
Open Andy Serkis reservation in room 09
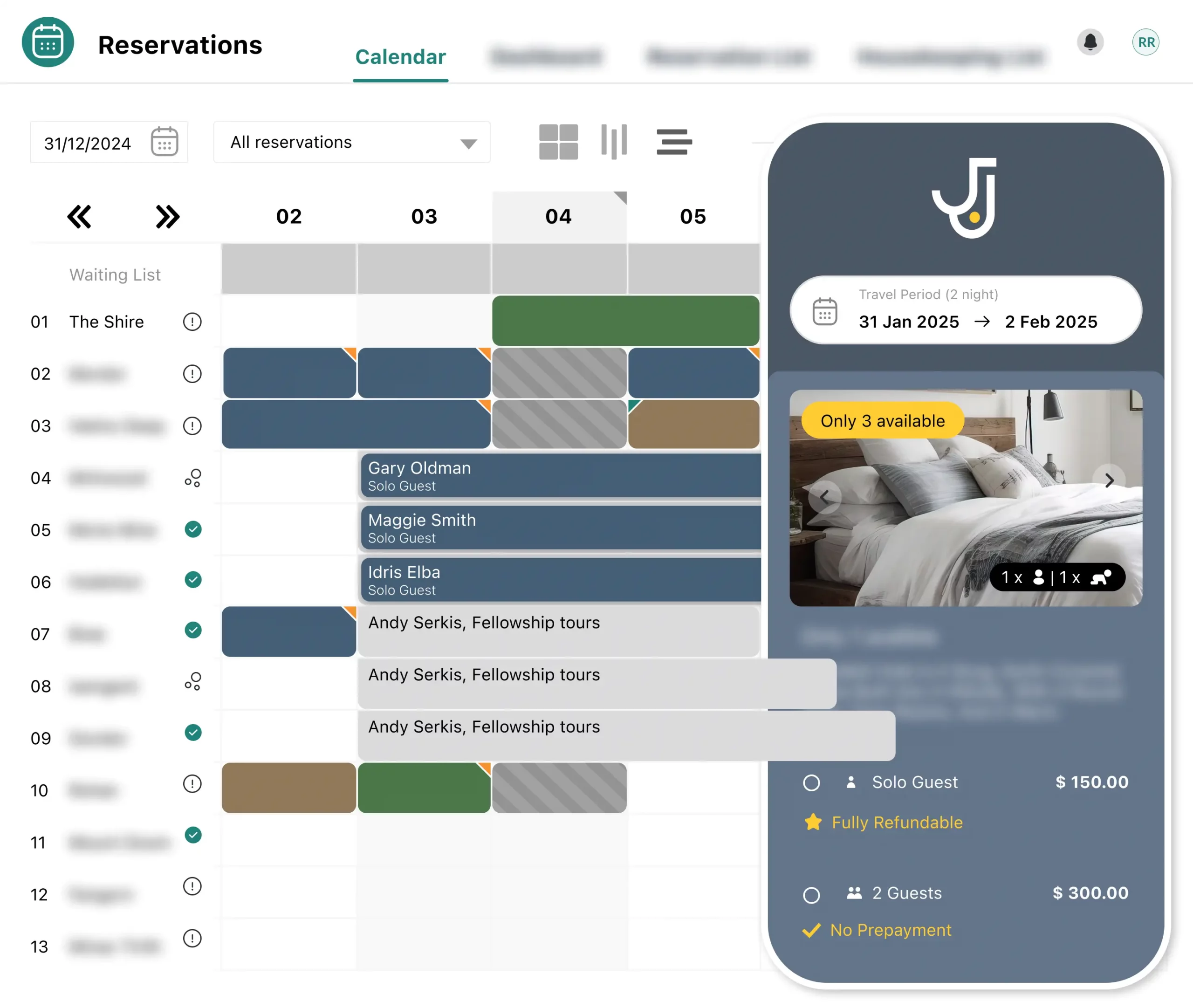pos(626,735)
